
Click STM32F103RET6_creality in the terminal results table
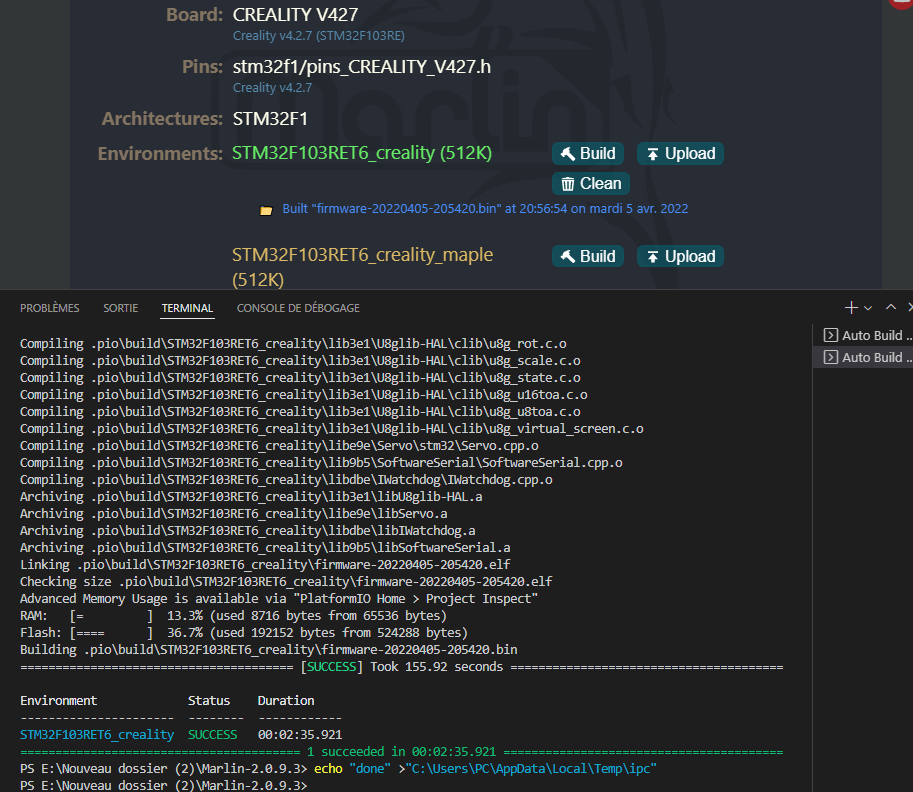click(x=97, y=734)
